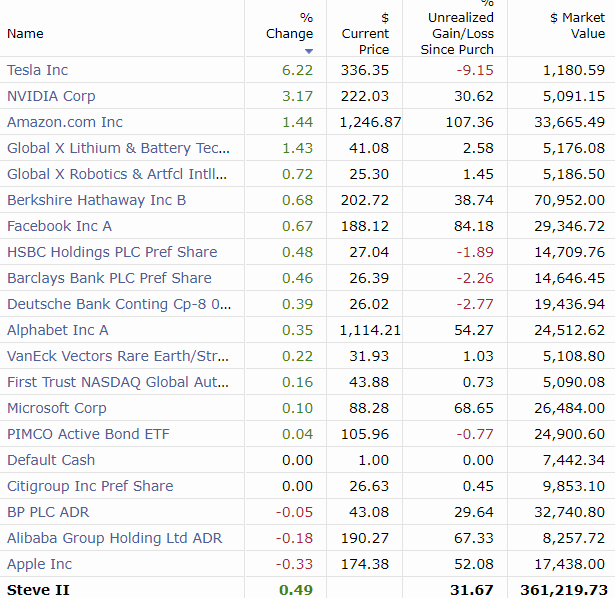This screenshot has height=598, width=615.
Task: Open Alibaba Group Holding Ltd ADR link
Action: click(115, 538)
